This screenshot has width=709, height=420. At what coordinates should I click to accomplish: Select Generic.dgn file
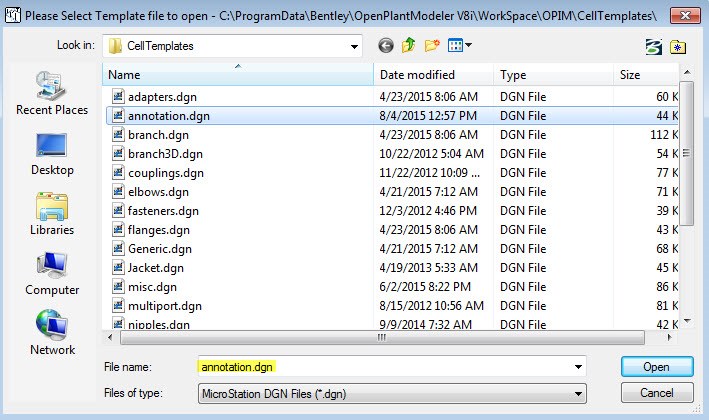tap(160, 249)
